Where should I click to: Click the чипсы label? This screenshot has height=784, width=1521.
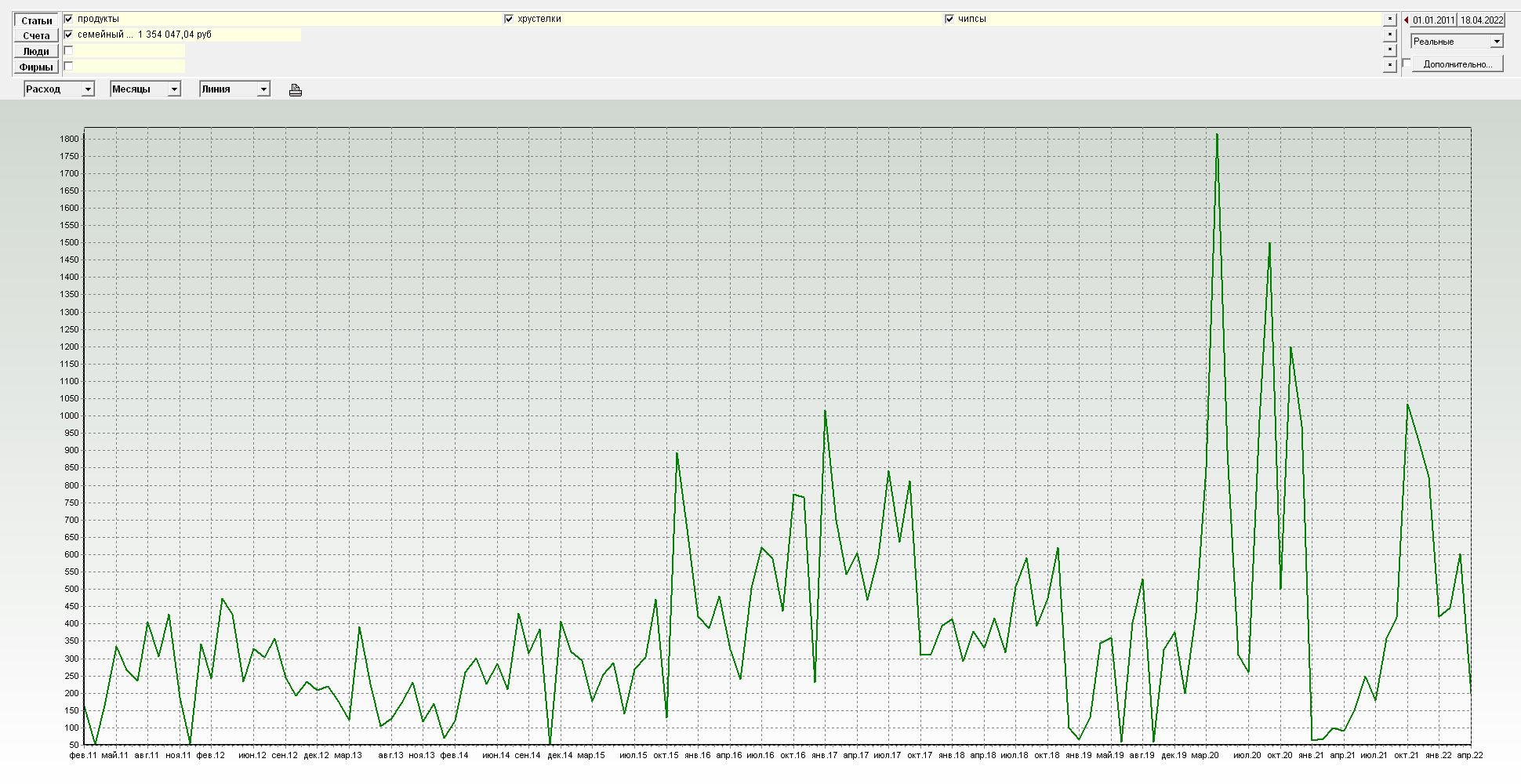point(972,19)
